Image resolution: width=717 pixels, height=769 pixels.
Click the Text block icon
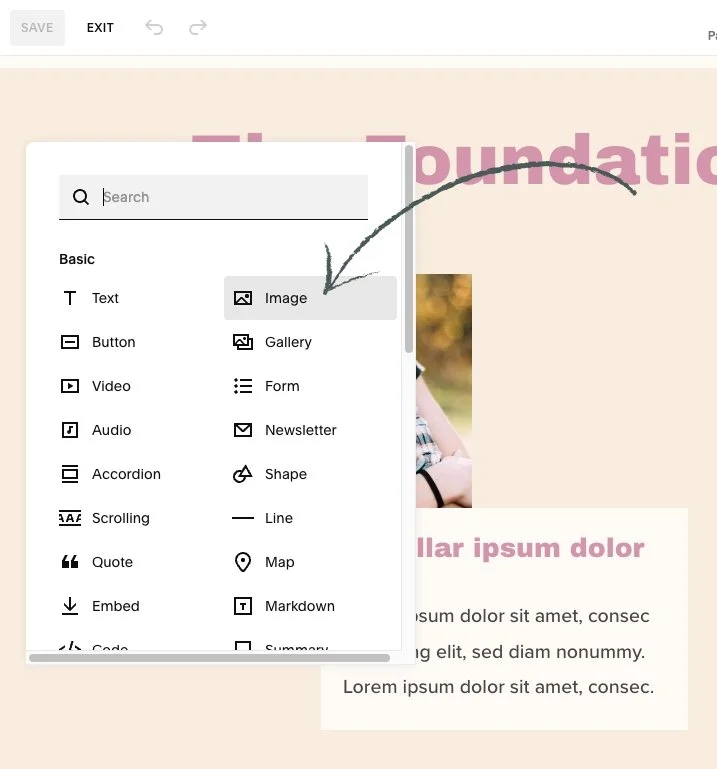pos(70,298)
